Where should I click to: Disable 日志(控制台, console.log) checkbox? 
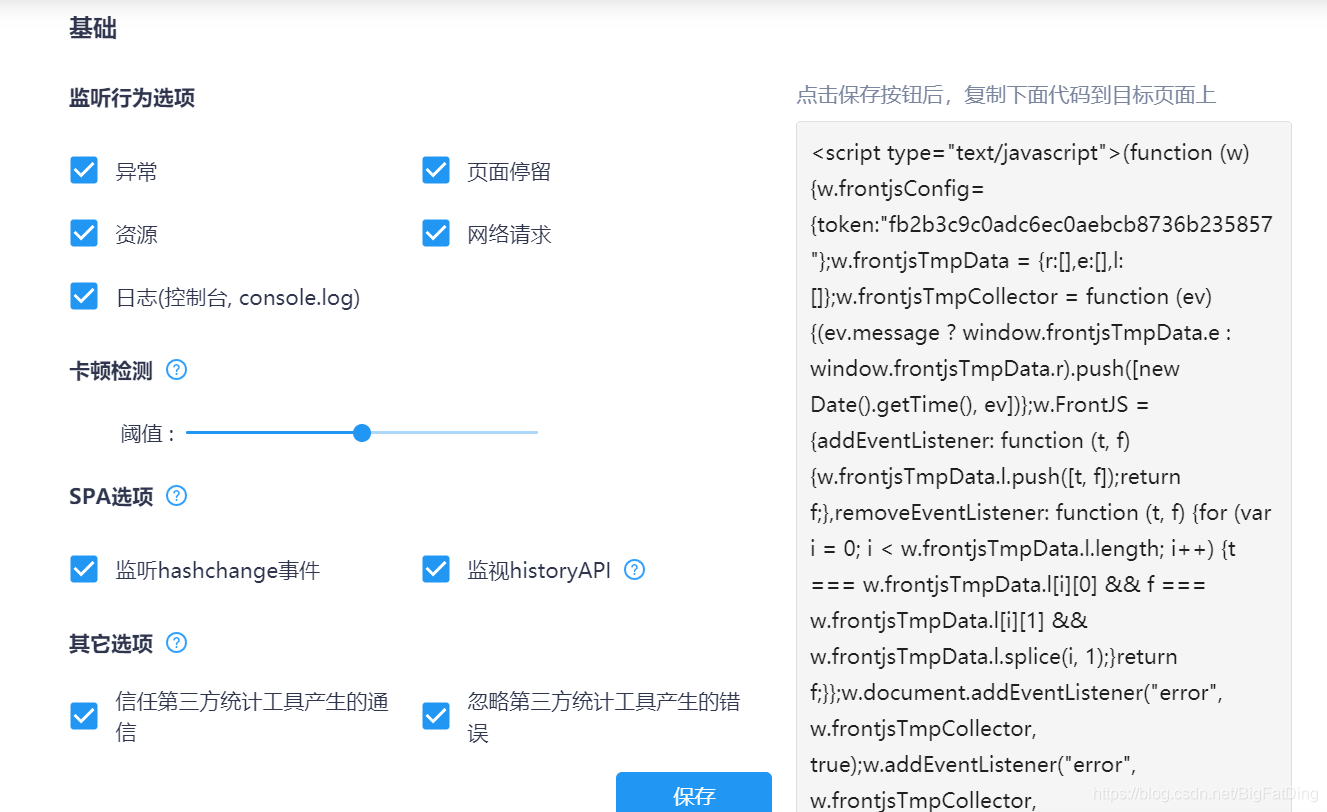click(84, 297)
